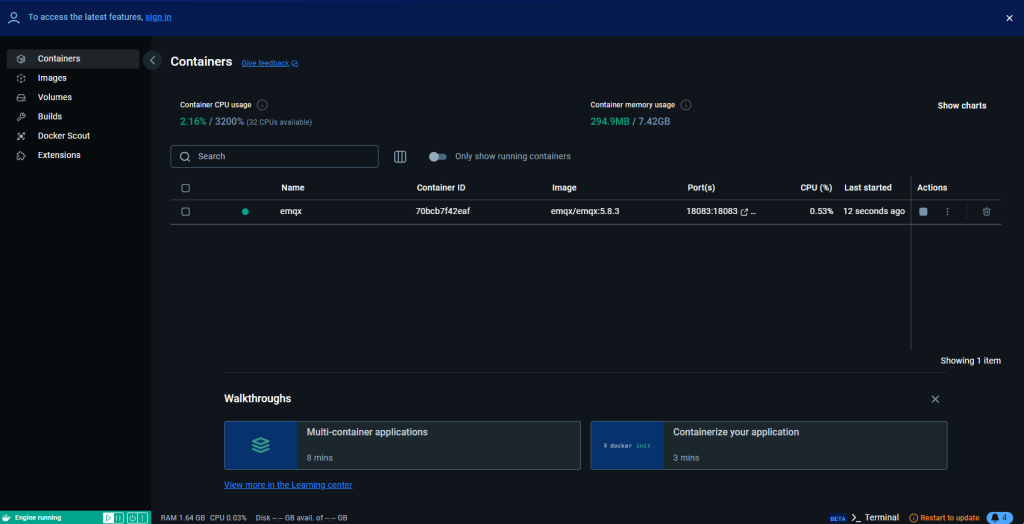Sort by the Name column header
Screen dimensions: 1024x524
[x=293, y=188]
